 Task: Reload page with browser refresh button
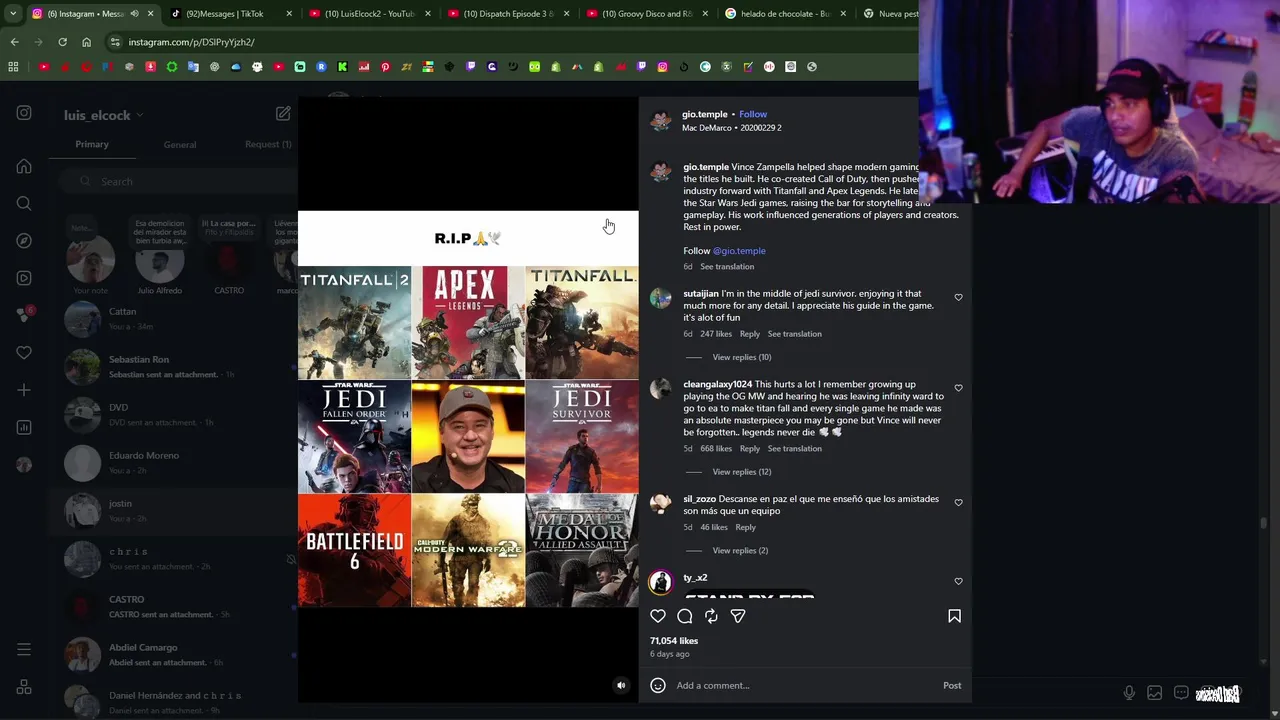[x=62, y=42]
